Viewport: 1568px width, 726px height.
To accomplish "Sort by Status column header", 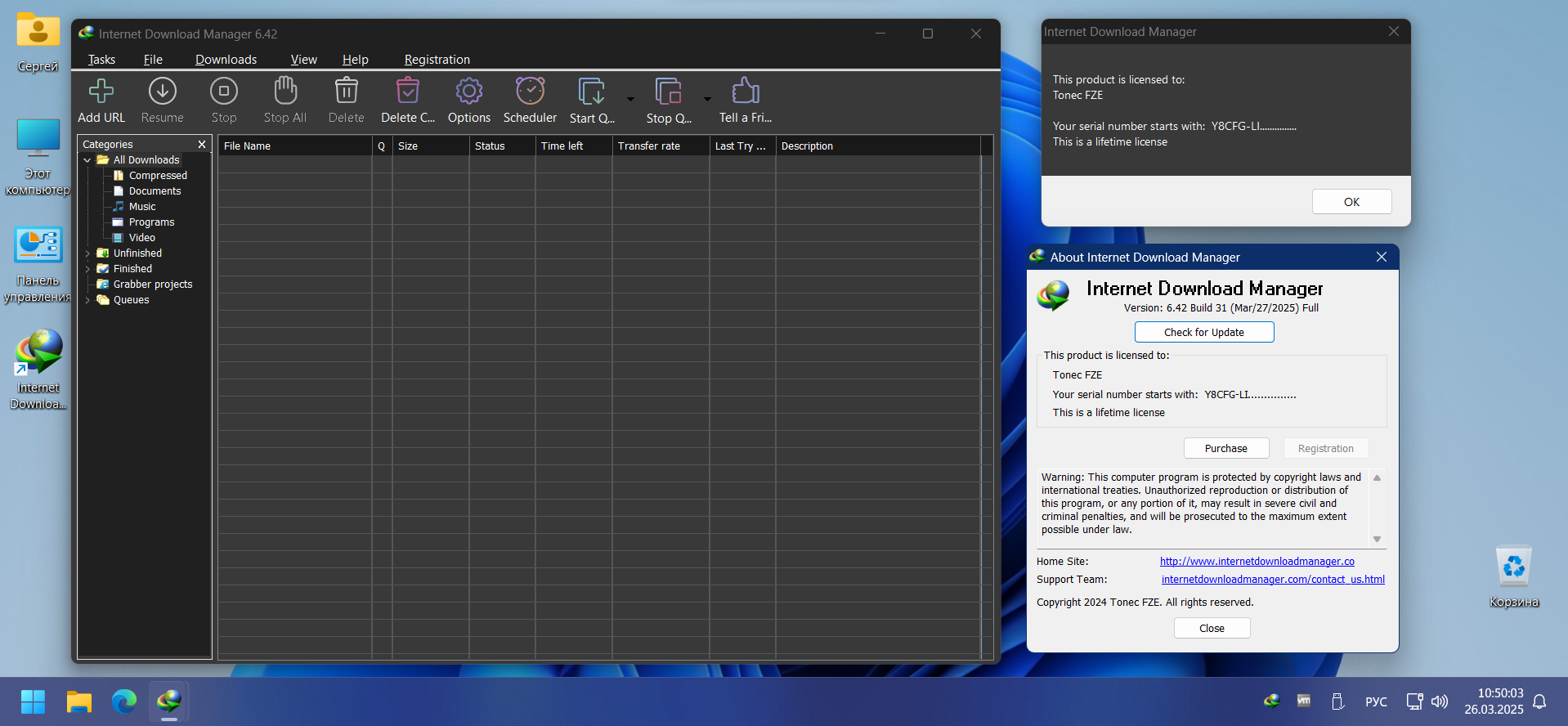I will coord(502,146).
